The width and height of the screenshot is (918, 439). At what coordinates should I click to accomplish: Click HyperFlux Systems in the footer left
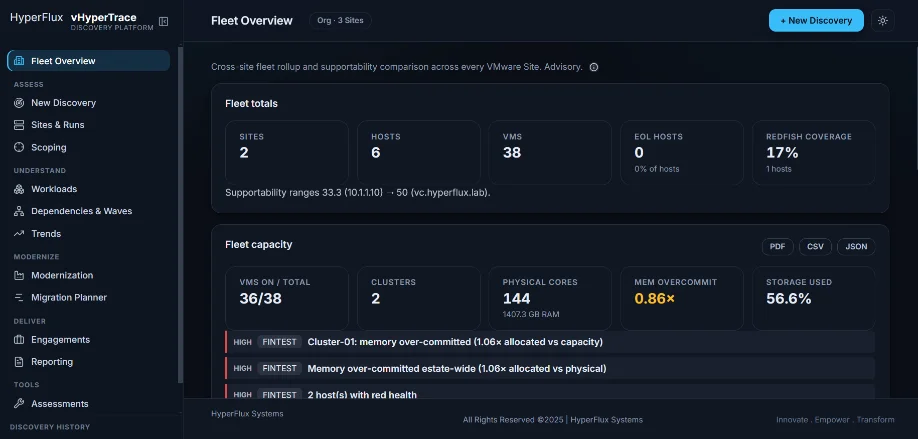247,414
